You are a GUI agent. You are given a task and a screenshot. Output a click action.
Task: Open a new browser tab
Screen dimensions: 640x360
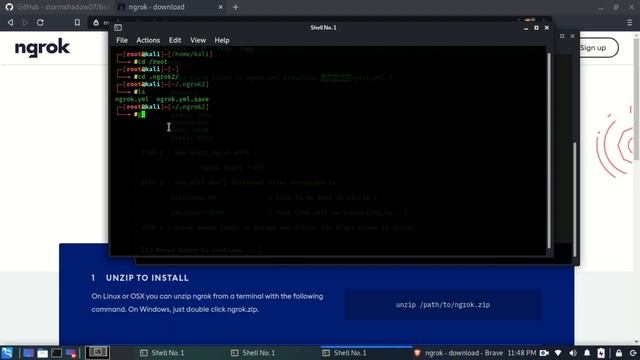236,7
